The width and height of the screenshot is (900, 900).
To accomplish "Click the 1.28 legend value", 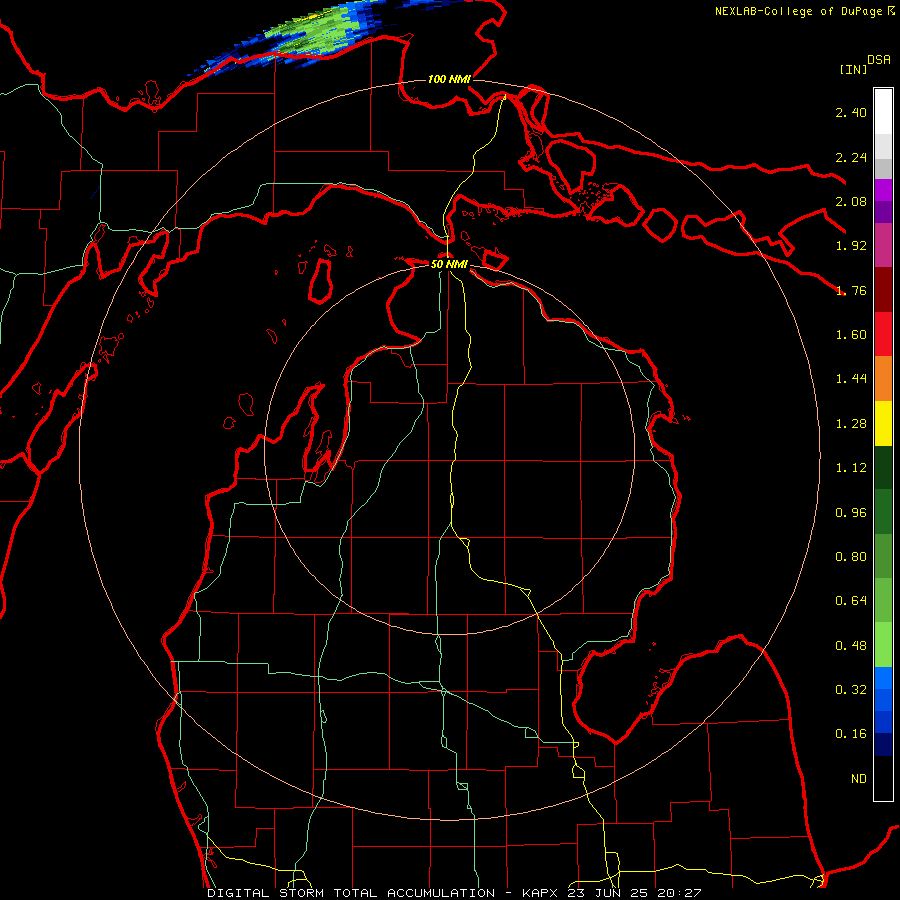I will (851, 424).
